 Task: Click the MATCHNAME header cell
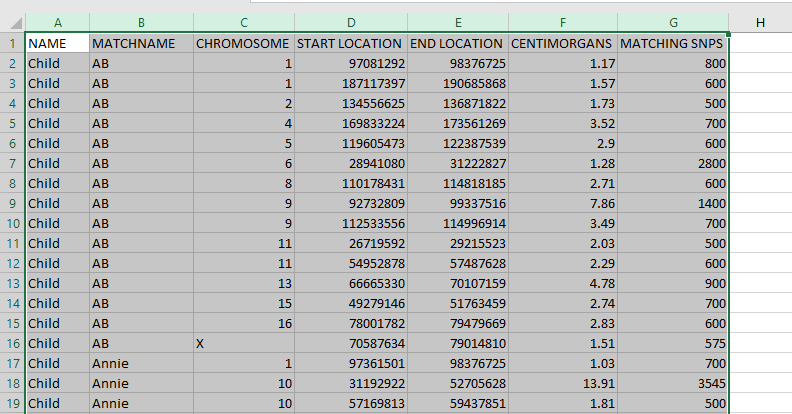pos(140,43)
